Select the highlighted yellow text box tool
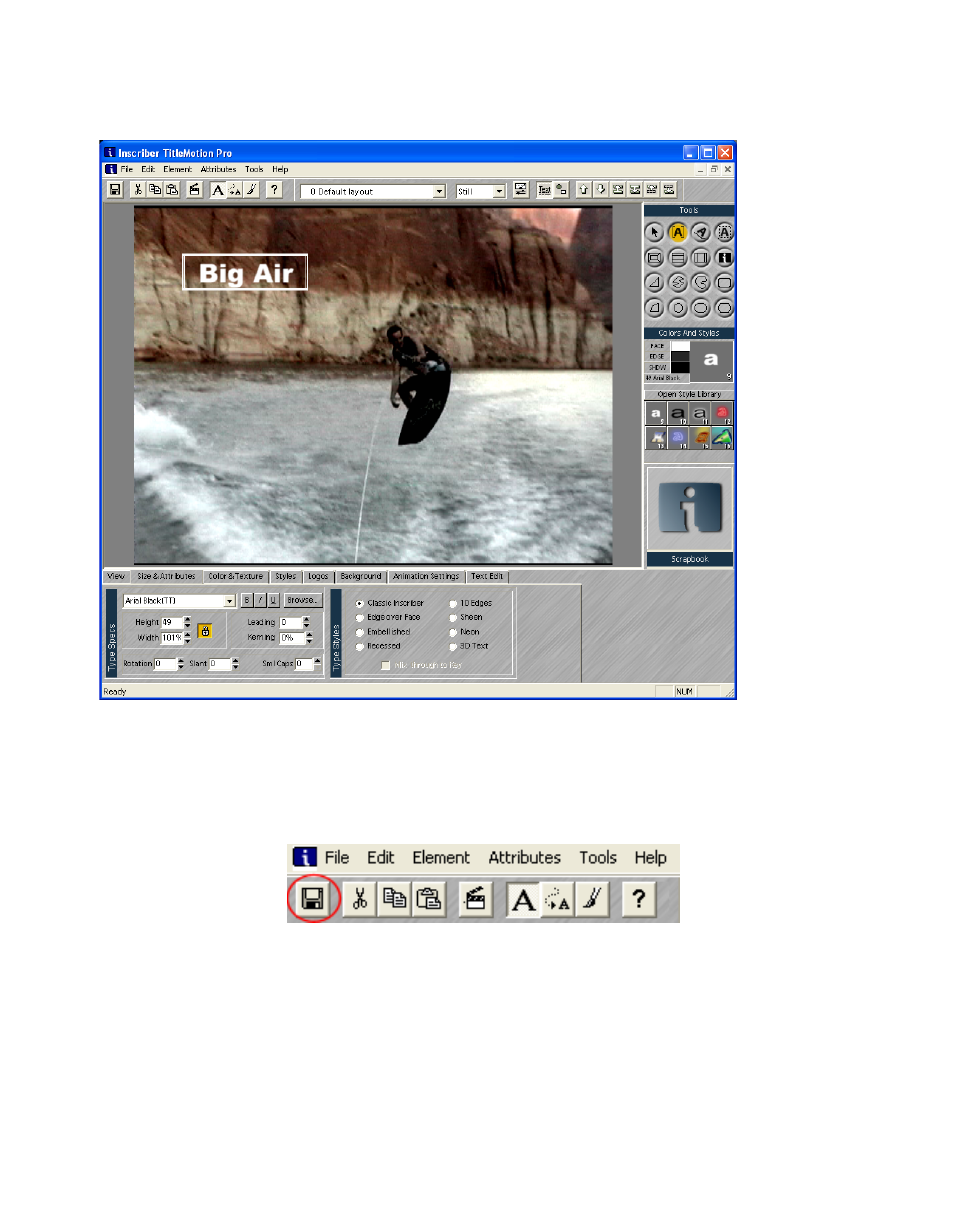This screenshot has width=954, height=1227. click(677, 232)
